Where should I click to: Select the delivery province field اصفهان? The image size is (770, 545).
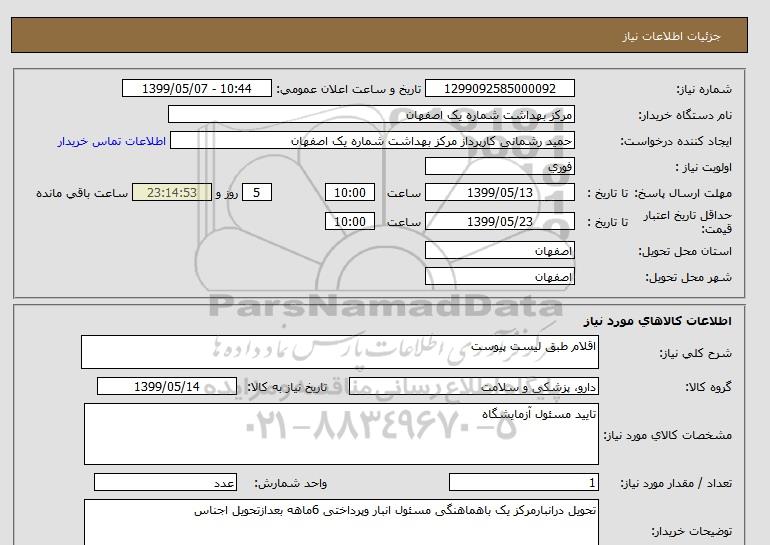click(x=499, y=250)
